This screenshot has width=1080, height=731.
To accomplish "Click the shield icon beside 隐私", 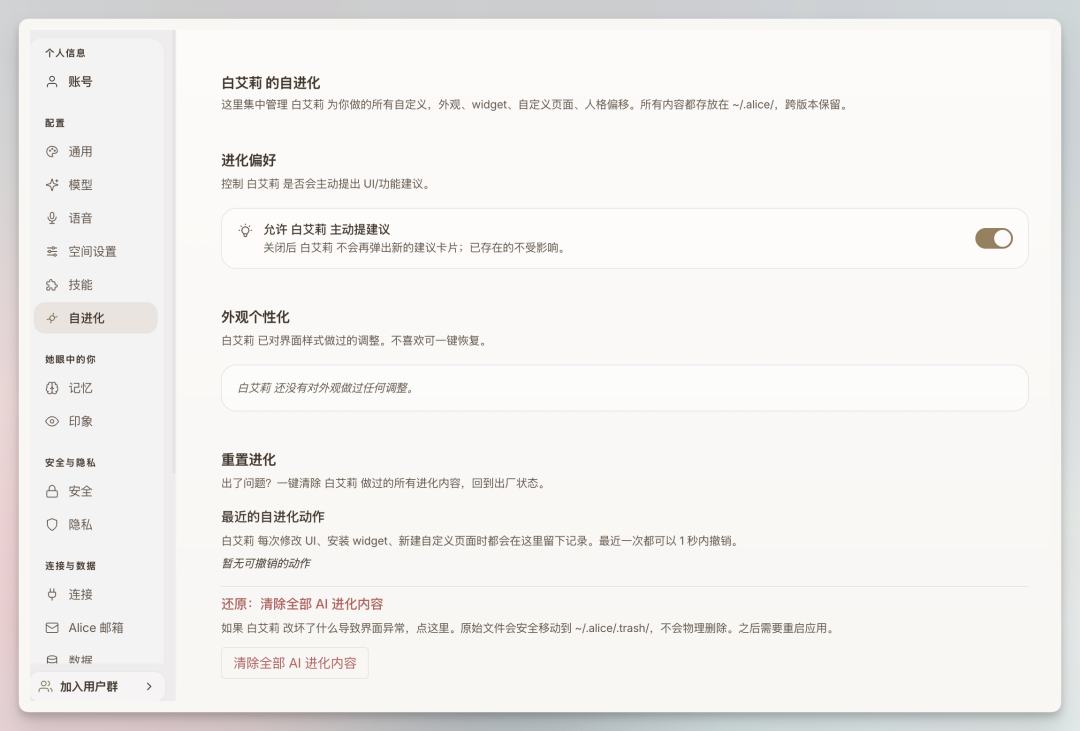I will coord(52,524).
